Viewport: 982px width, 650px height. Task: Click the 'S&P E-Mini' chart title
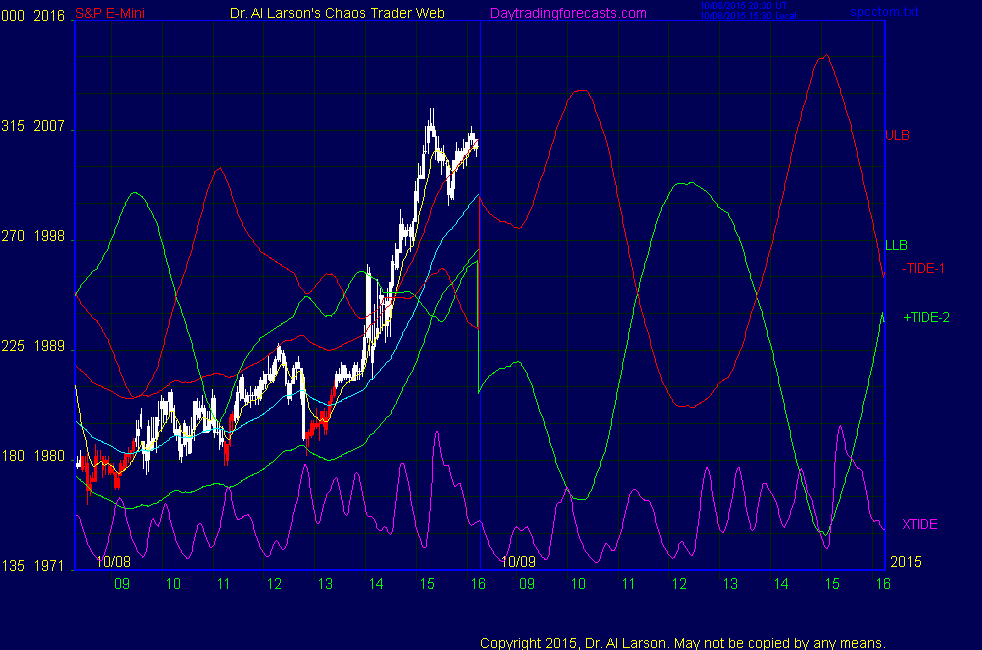point(110,13)
